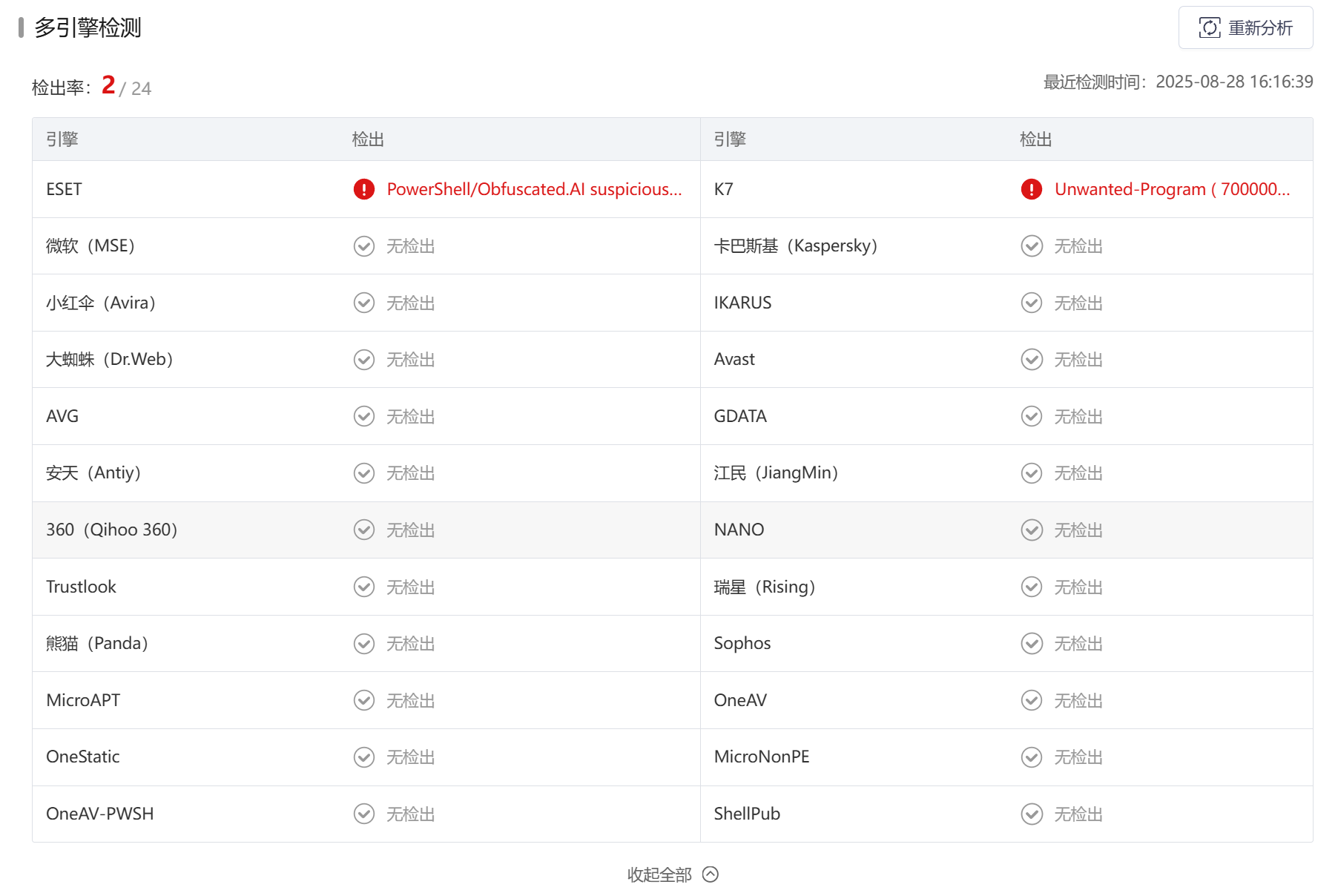Click the check icon in Avira row
This screenshot has width=1338, height=896.
click(x=364, y=303)
